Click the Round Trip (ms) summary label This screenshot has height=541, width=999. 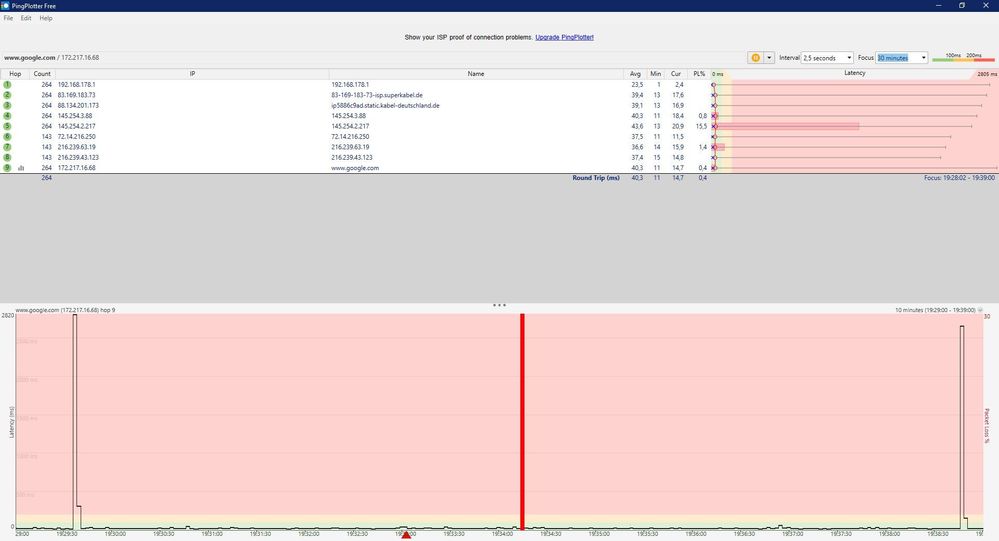[596, 178]
